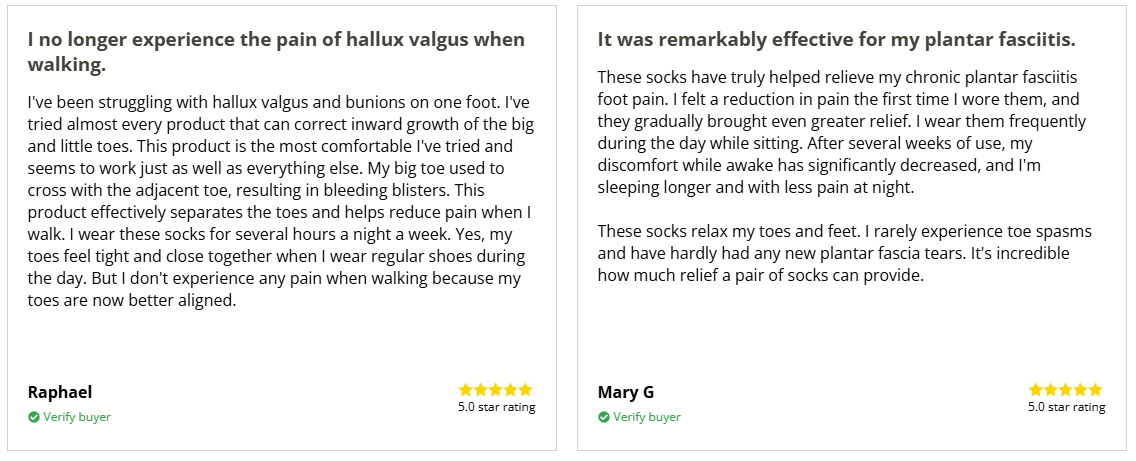Click the fifth star in Raphael's rating
Viewport: 1136px width, 461px height.
[526, 390]
